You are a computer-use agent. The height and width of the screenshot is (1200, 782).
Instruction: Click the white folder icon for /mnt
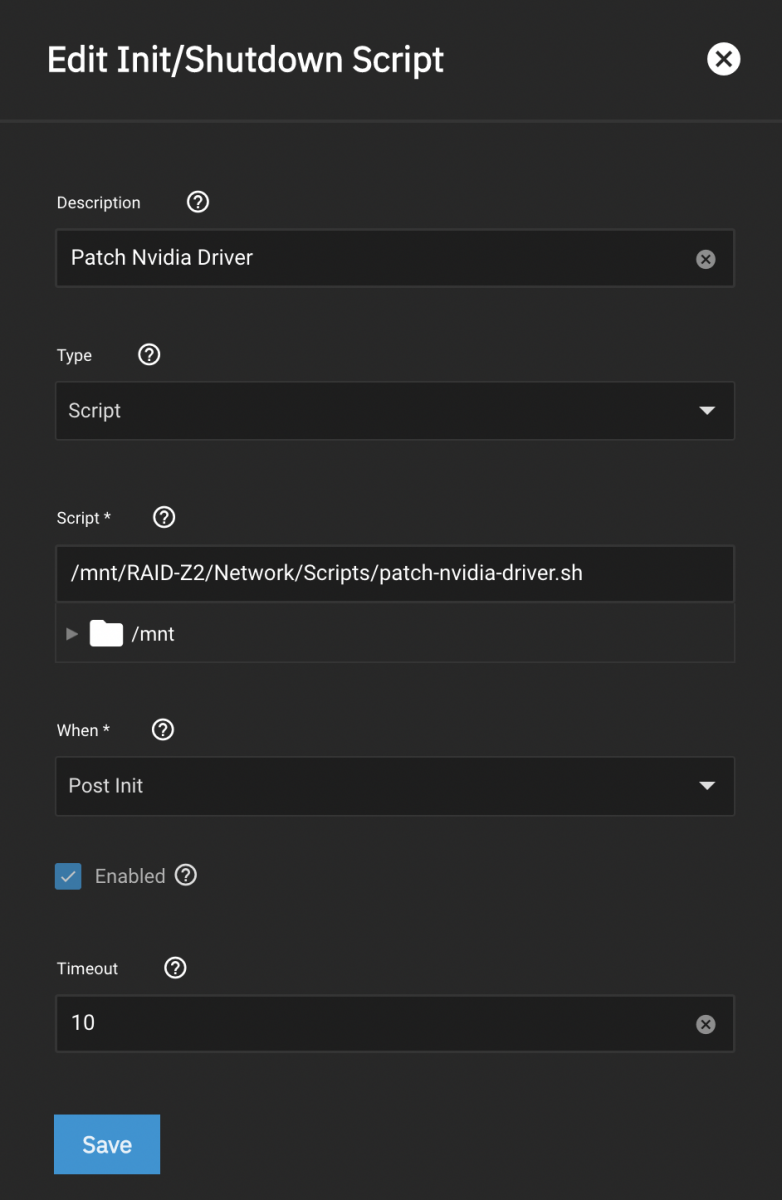(106, 633)
